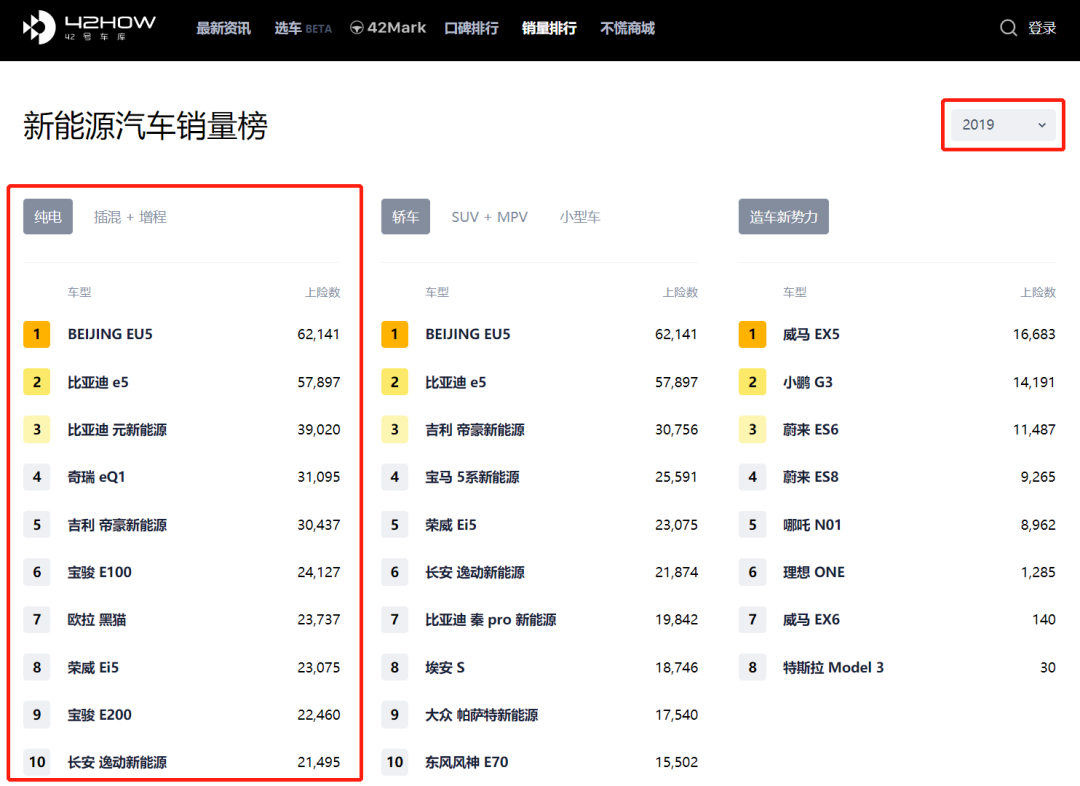Open 宝骏 E100 entry
This screenshot has width=1080, height=786.
click(99, 572)
